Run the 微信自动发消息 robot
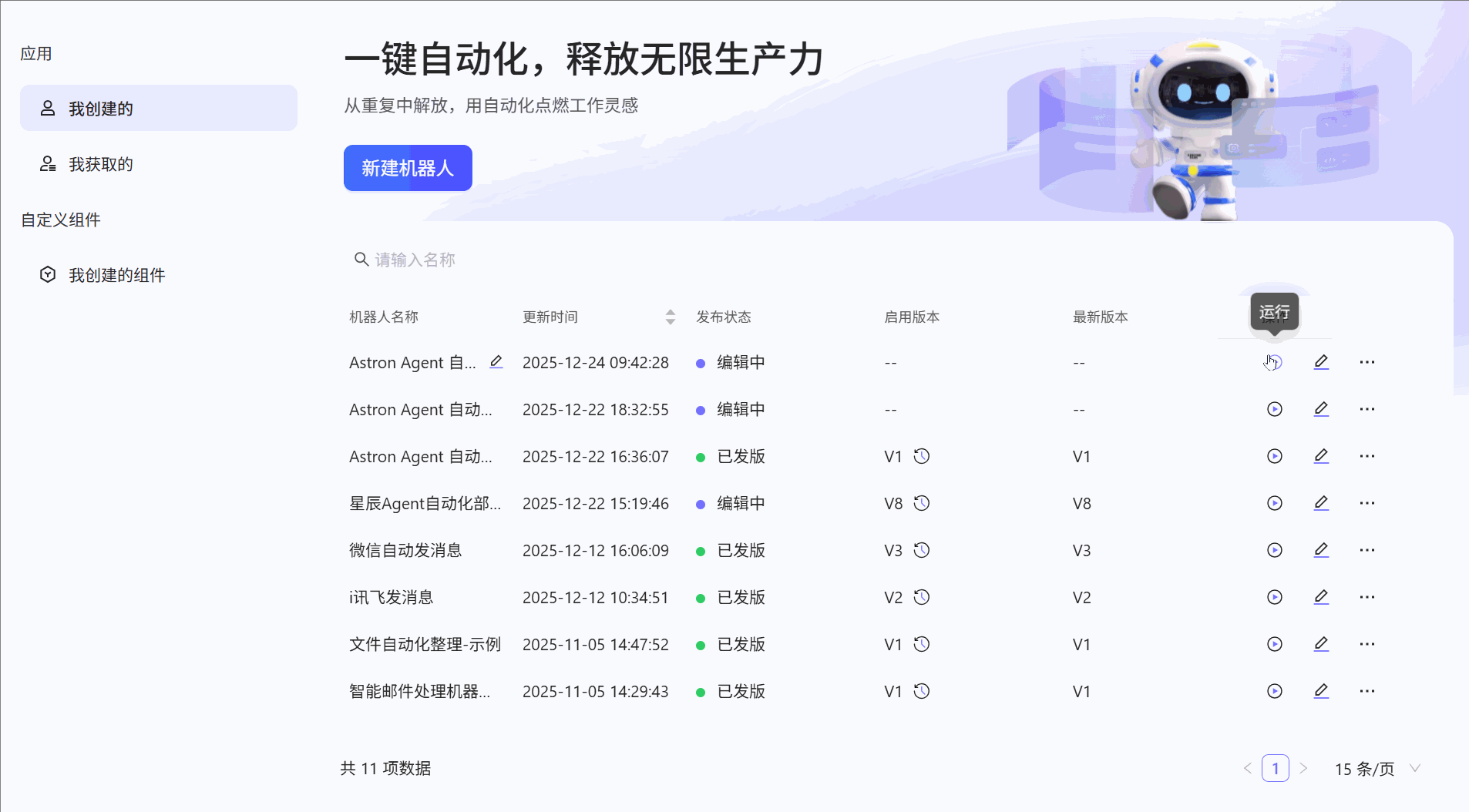 1275,550
